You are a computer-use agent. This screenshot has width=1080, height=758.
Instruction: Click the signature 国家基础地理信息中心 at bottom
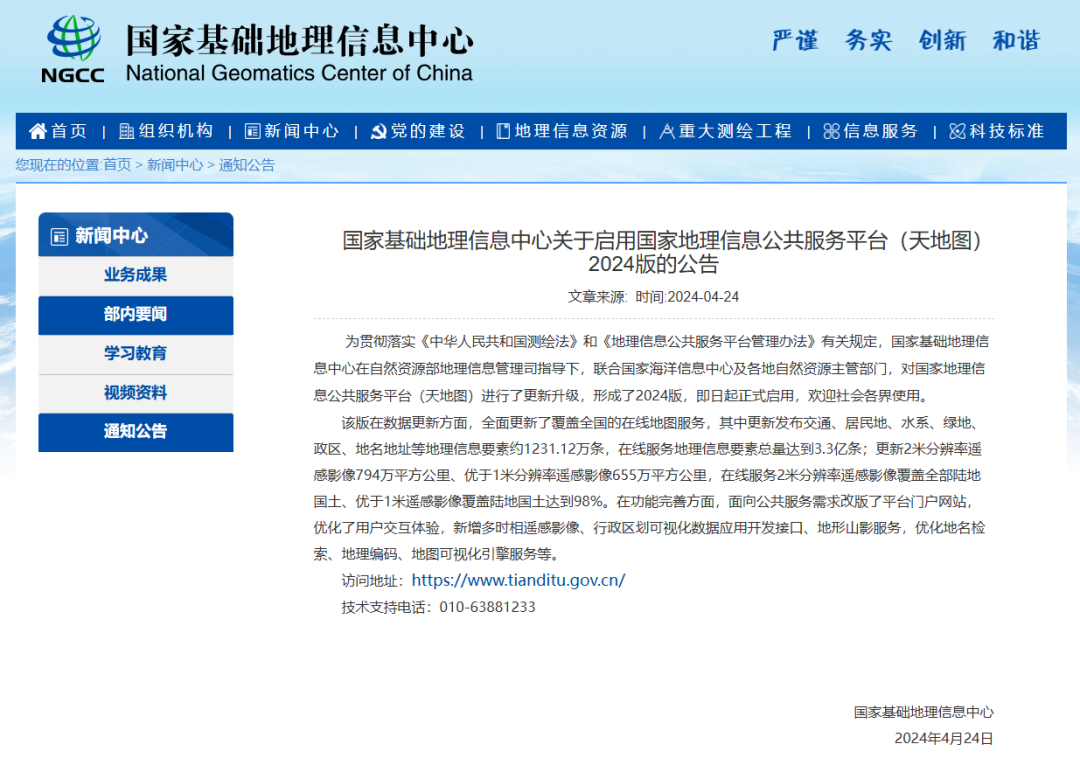point(924,713)
